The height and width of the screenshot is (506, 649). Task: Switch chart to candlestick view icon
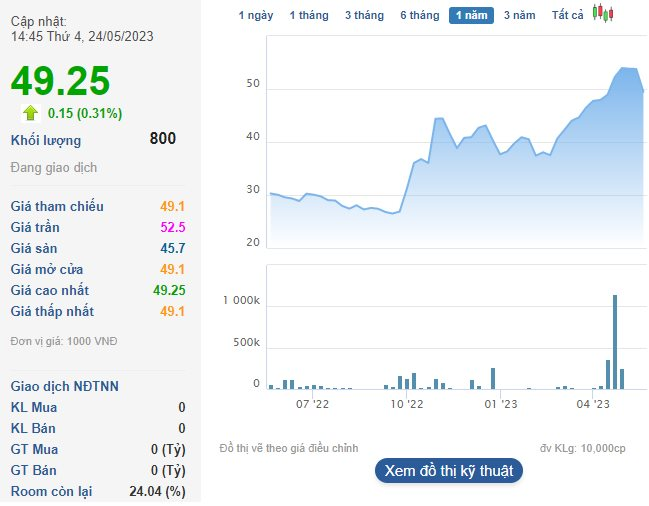pyautogui.click(x=603, y=13)
